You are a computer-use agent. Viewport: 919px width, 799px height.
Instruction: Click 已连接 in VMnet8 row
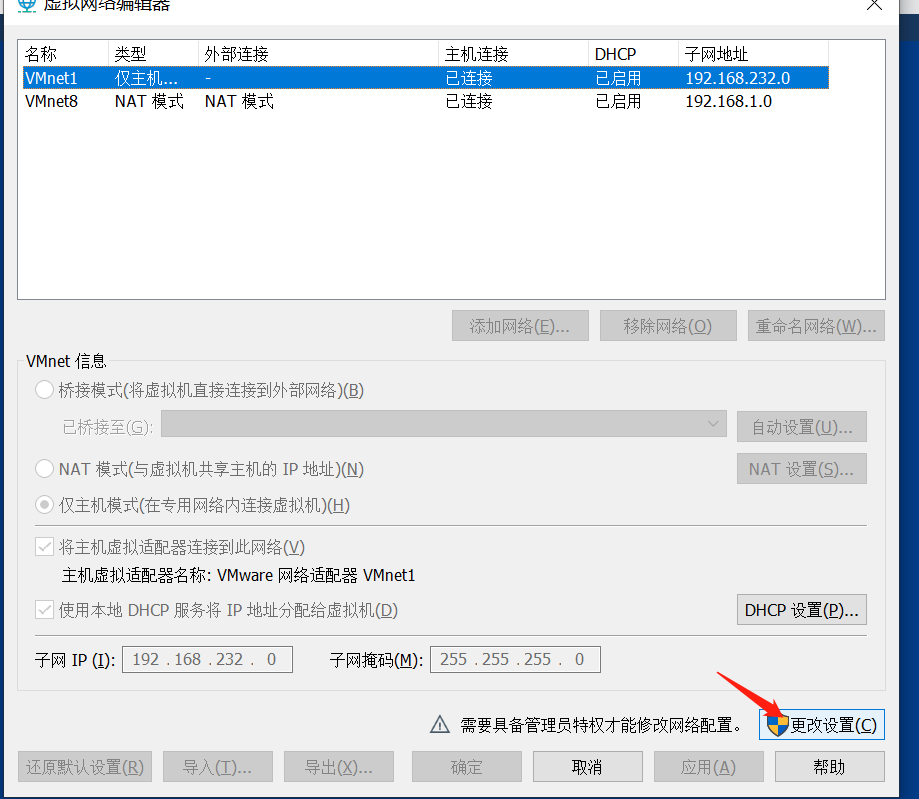469,101
